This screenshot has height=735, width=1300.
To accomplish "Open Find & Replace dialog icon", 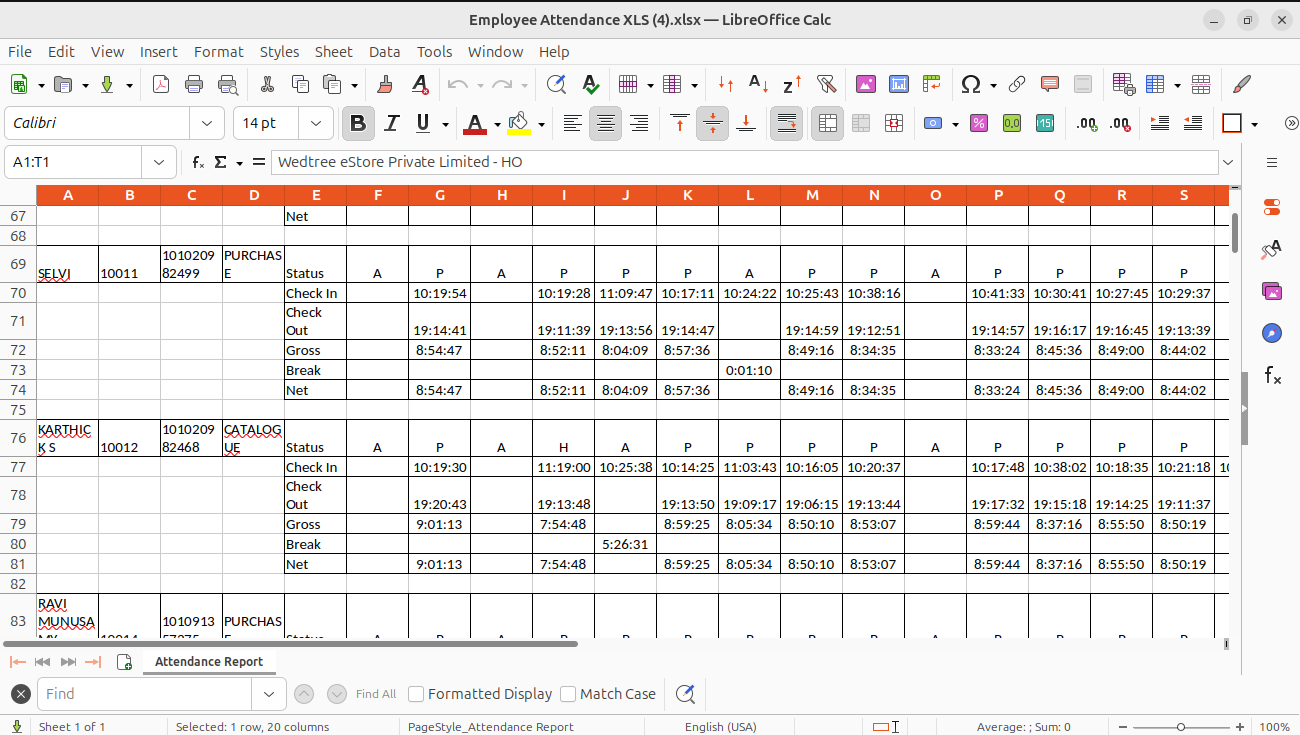I will (556, 85).
